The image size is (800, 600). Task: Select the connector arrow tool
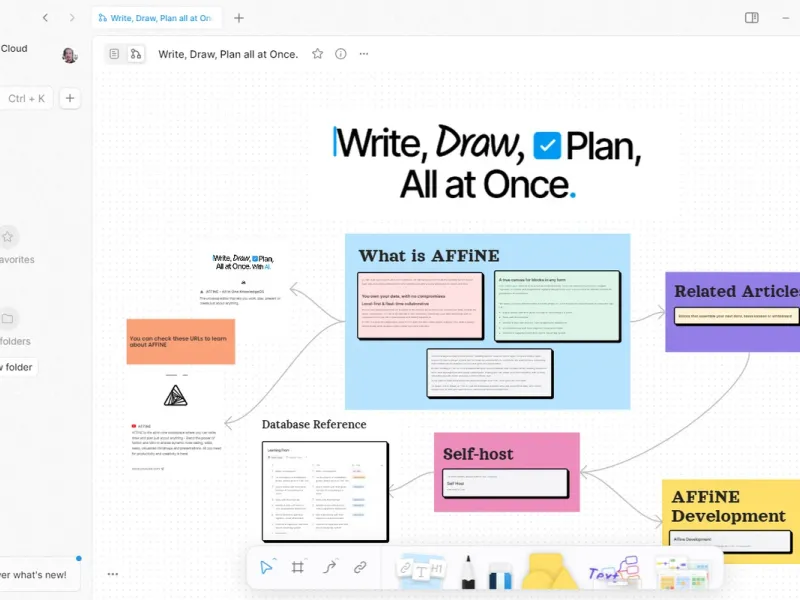330,567
